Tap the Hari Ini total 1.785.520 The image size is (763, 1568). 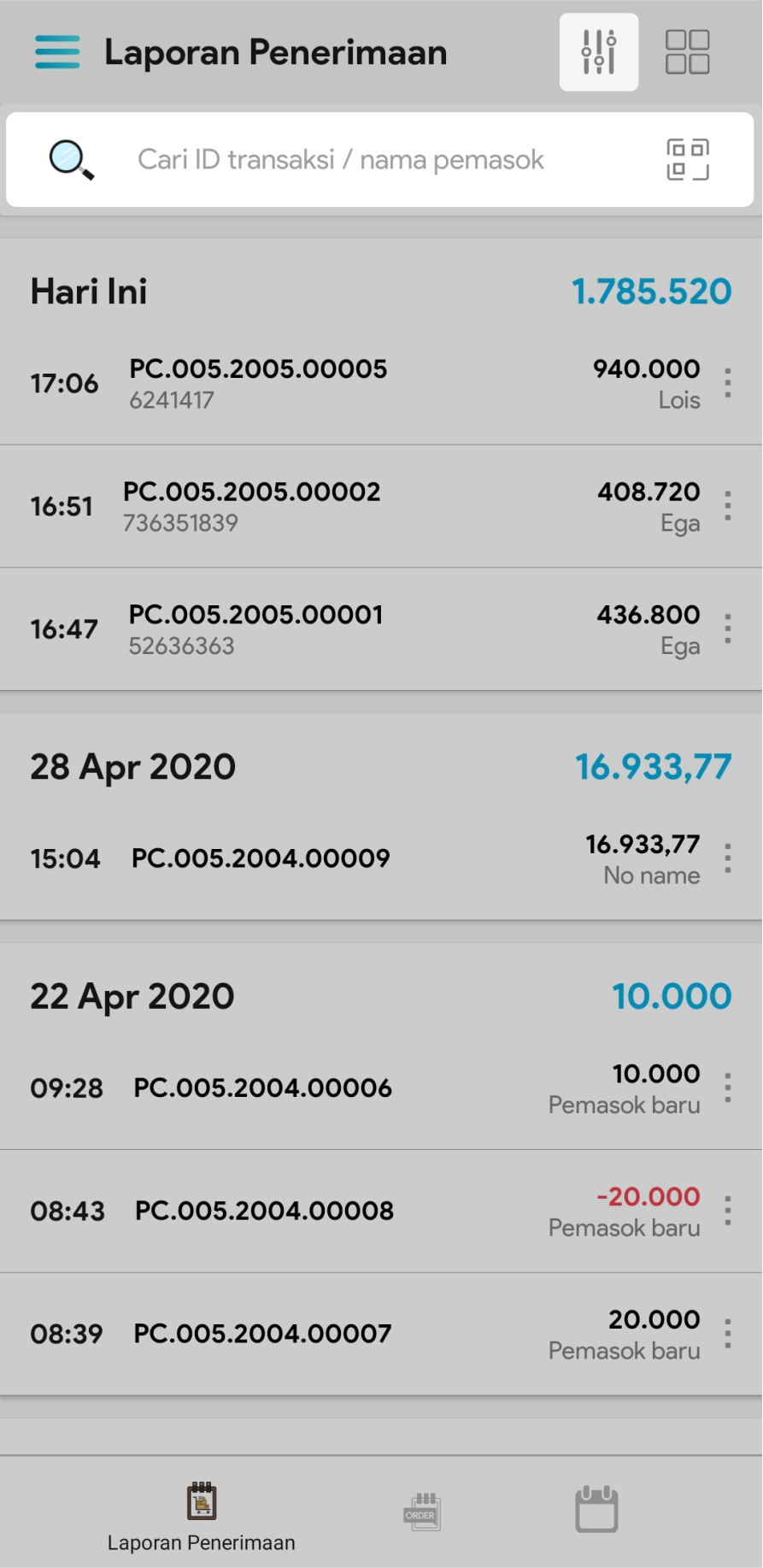coord(651,292)
